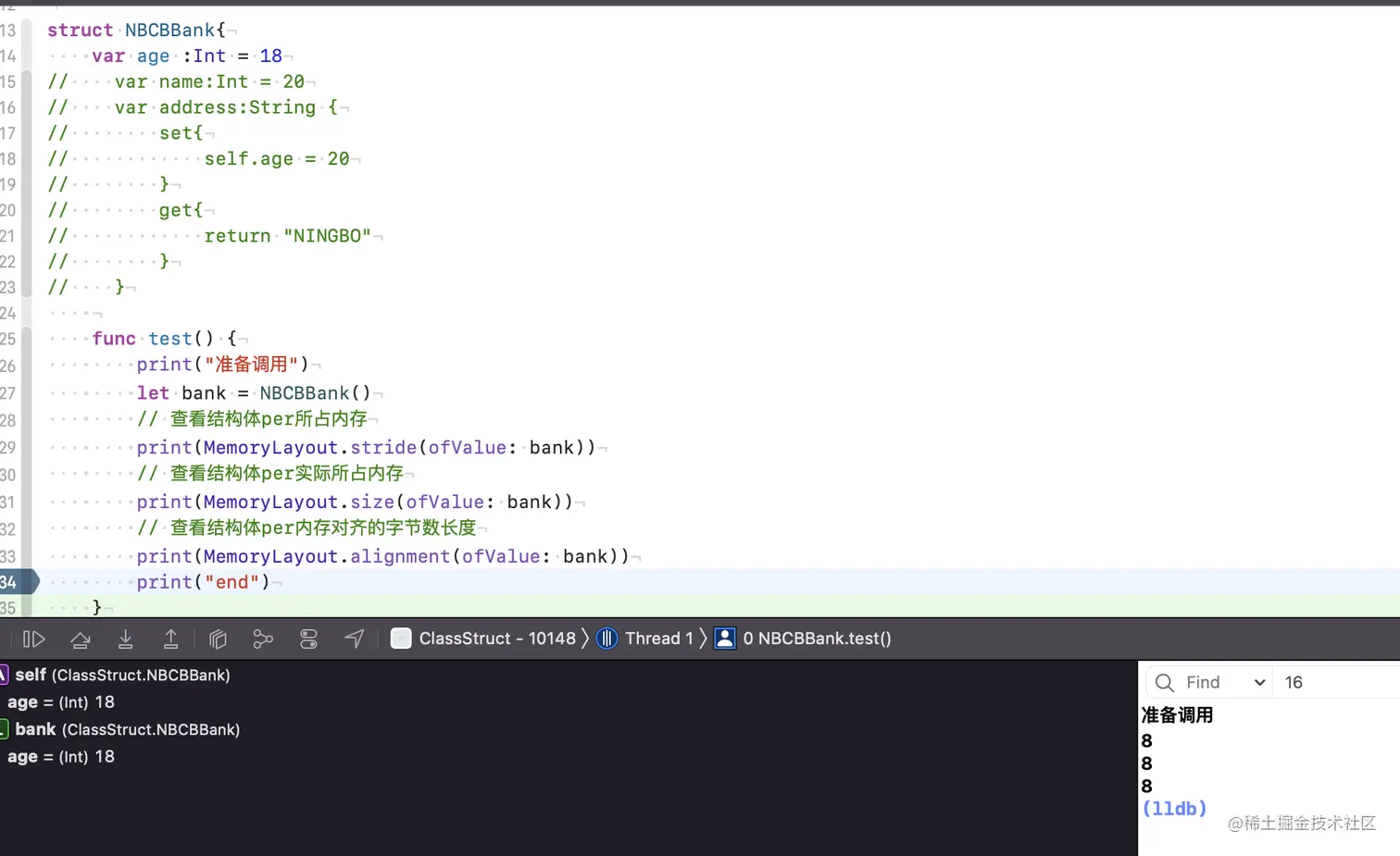The height and width of the screenshot is (856, 1400).
Task: Open the Debug View Hierarchy
Action: (218, 639)
